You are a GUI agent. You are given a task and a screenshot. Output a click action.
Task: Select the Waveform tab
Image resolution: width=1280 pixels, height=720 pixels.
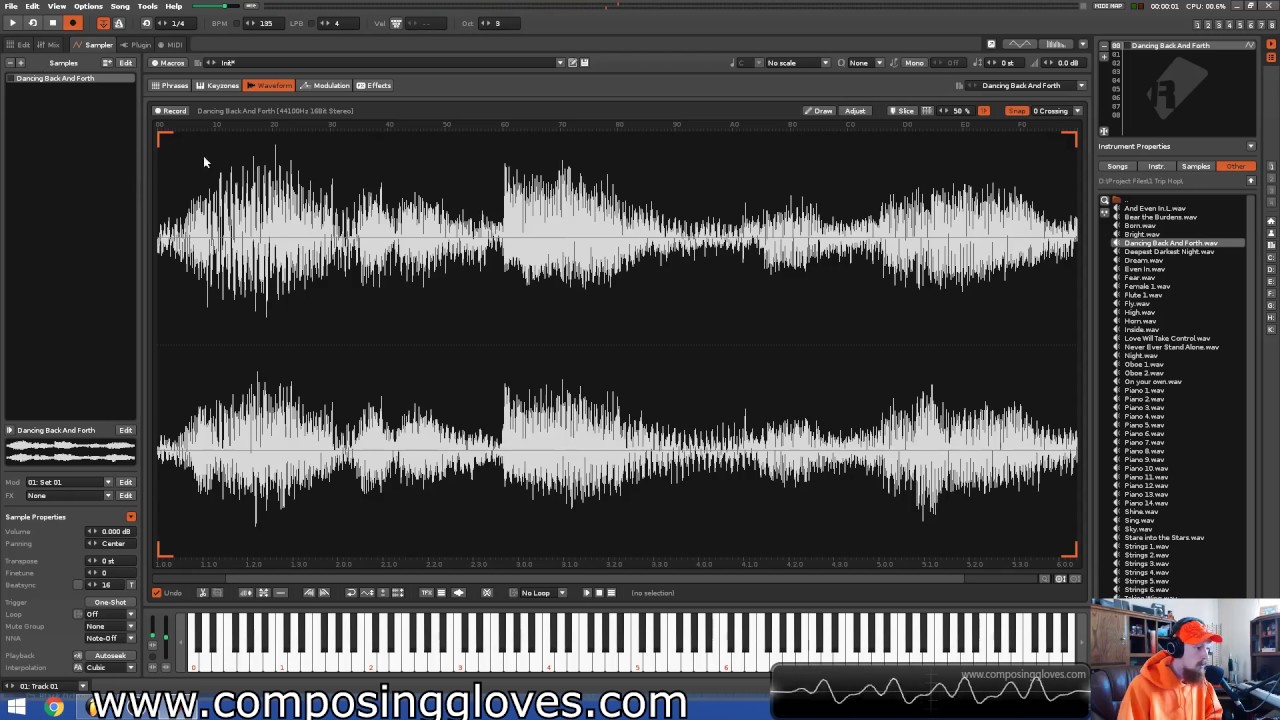click(x=269, y=86)
